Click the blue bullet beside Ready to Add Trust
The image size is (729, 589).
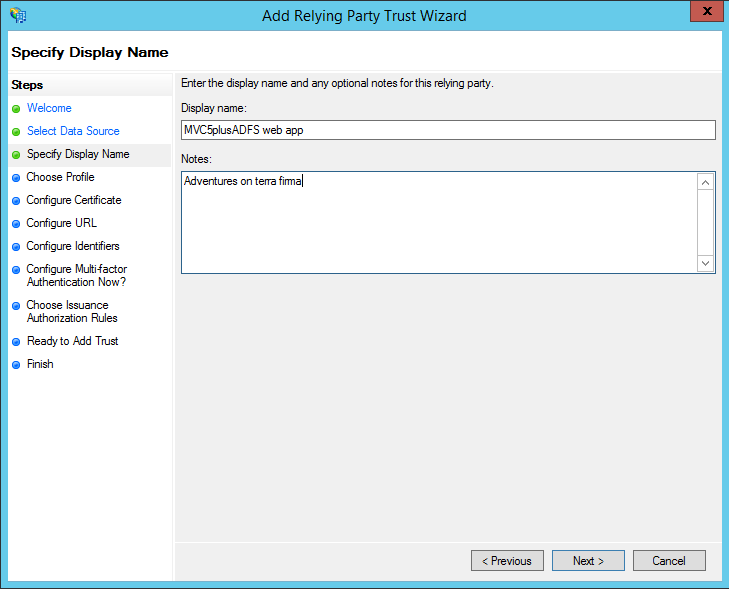(x=16, y=342)
